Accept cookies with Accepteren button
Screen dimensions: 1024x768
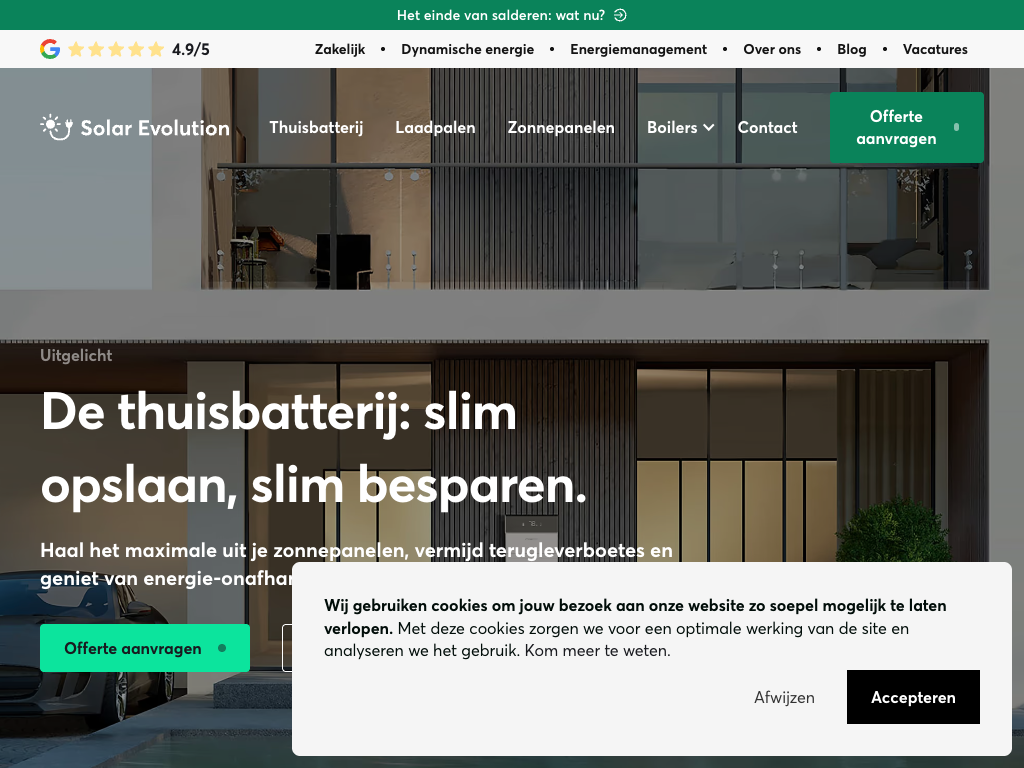point(913,697)
